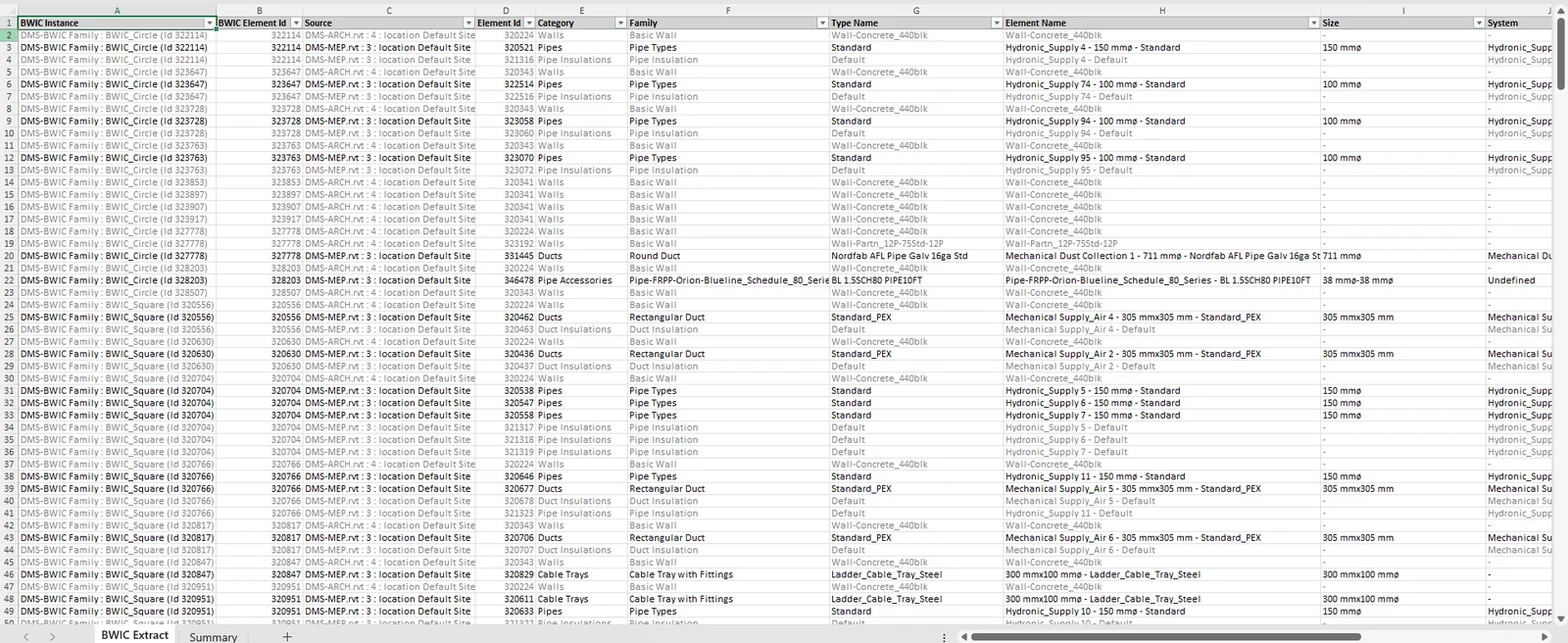The image size is (1568, 643).
Task: Click the 'System' header cell
Action: pyautogui.click(x=1519, y=23)
